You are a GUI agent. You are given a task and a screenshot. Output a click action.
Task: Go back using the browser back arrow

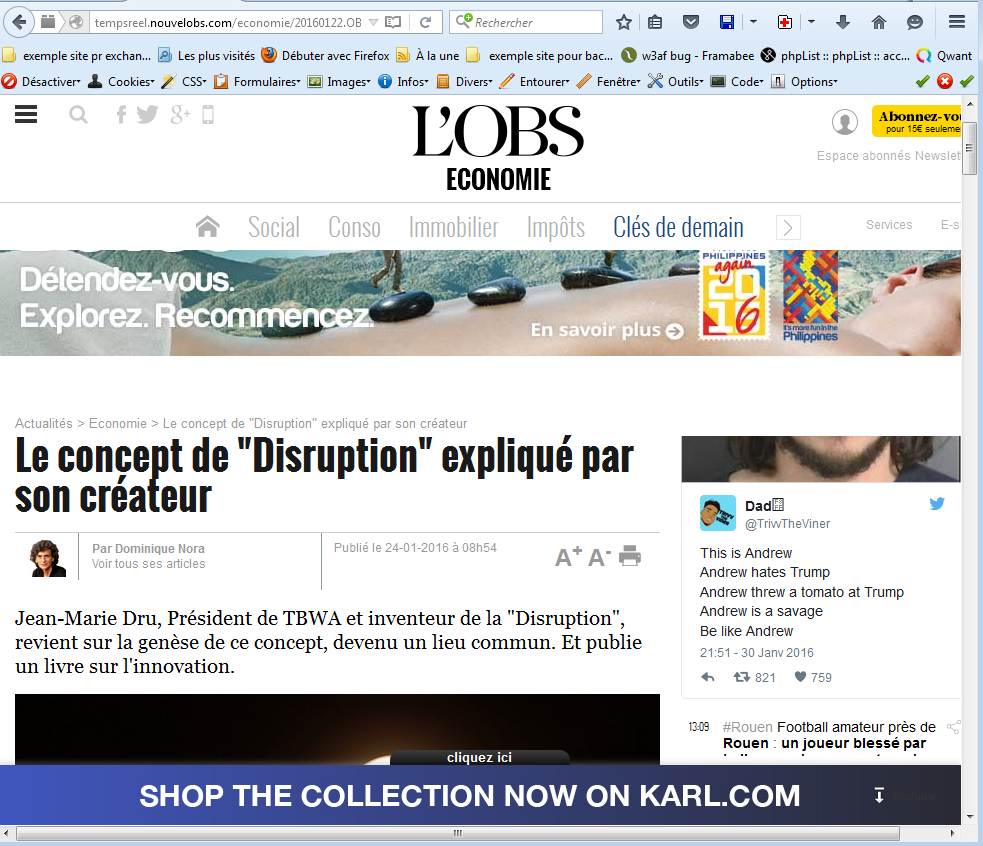point(19,23)
